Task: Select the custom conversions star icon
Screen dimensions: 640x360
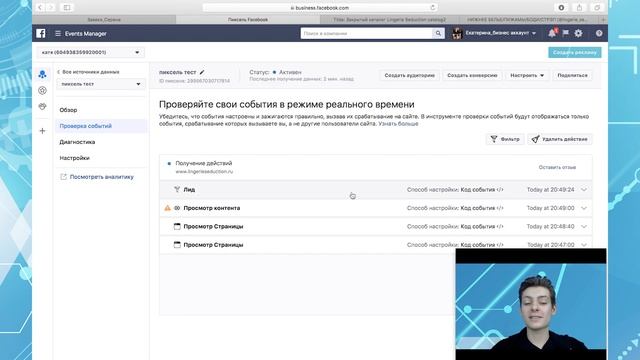Action: (42, 90)
